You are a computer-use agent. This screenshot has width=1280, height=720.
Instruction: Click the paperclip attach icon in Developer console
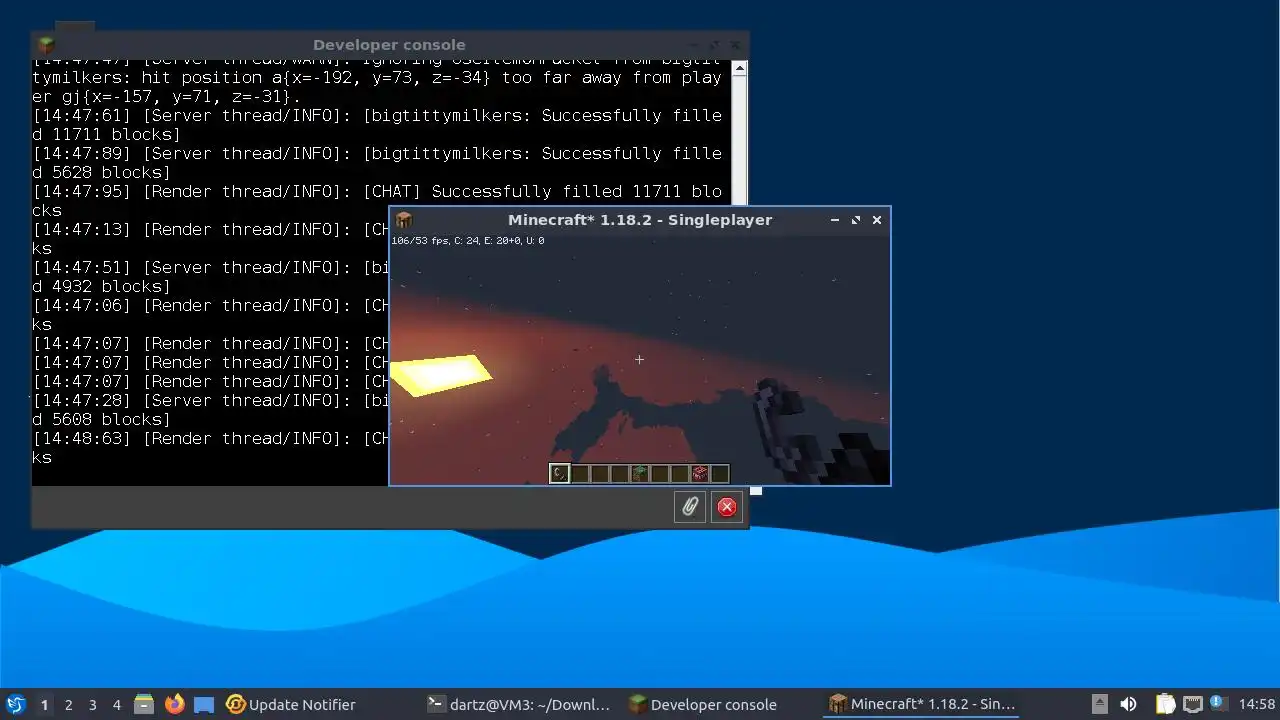(690, 507)
